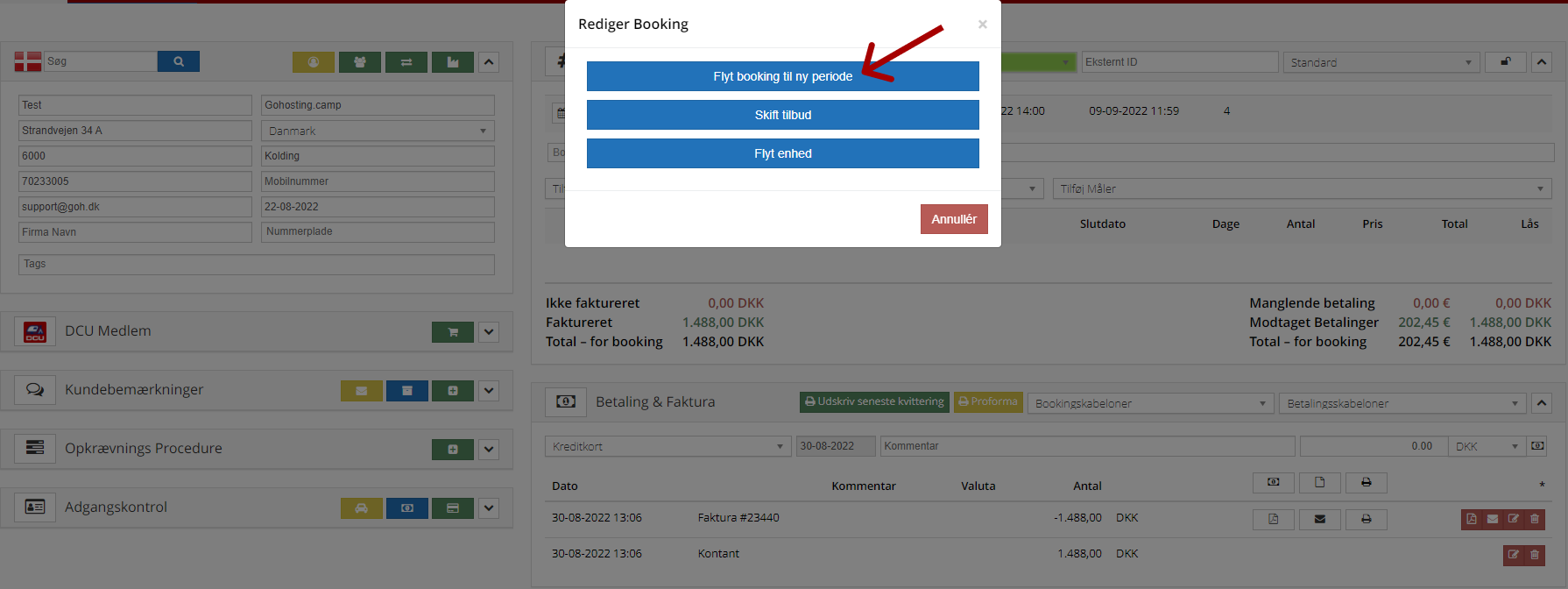
Task: Open the Danmark country dropdown
Action: pos(378,131)
